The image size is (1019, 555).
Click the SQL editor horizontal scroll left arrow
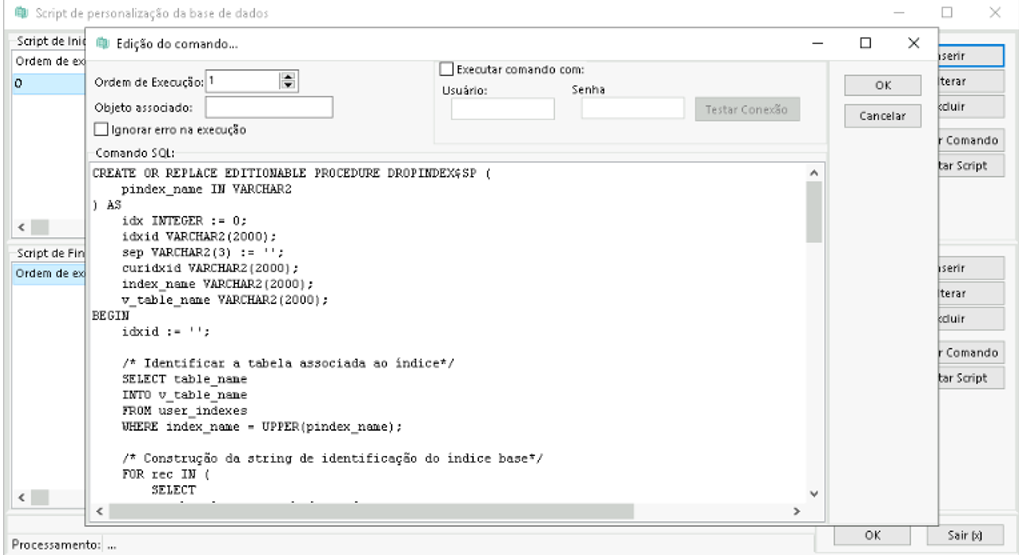click(99, 511)
